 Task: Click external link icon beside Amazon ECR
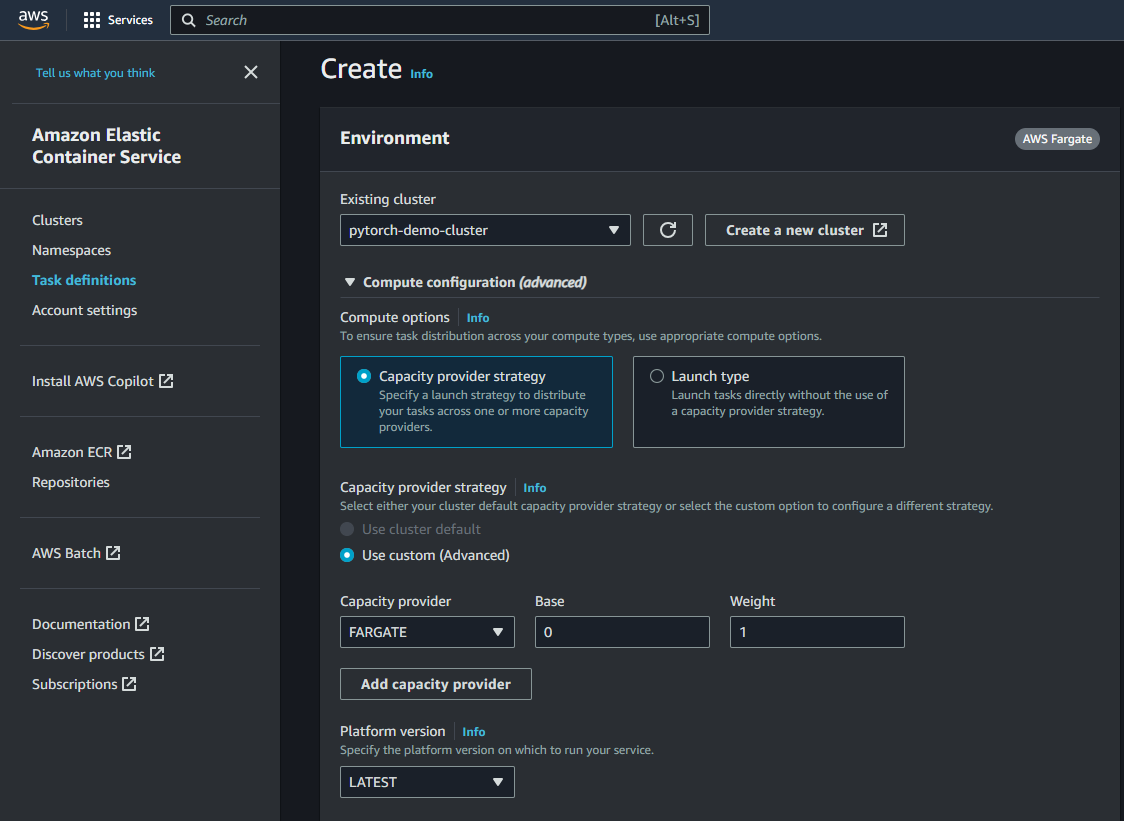pyautogui.click(x=124, y=452)
